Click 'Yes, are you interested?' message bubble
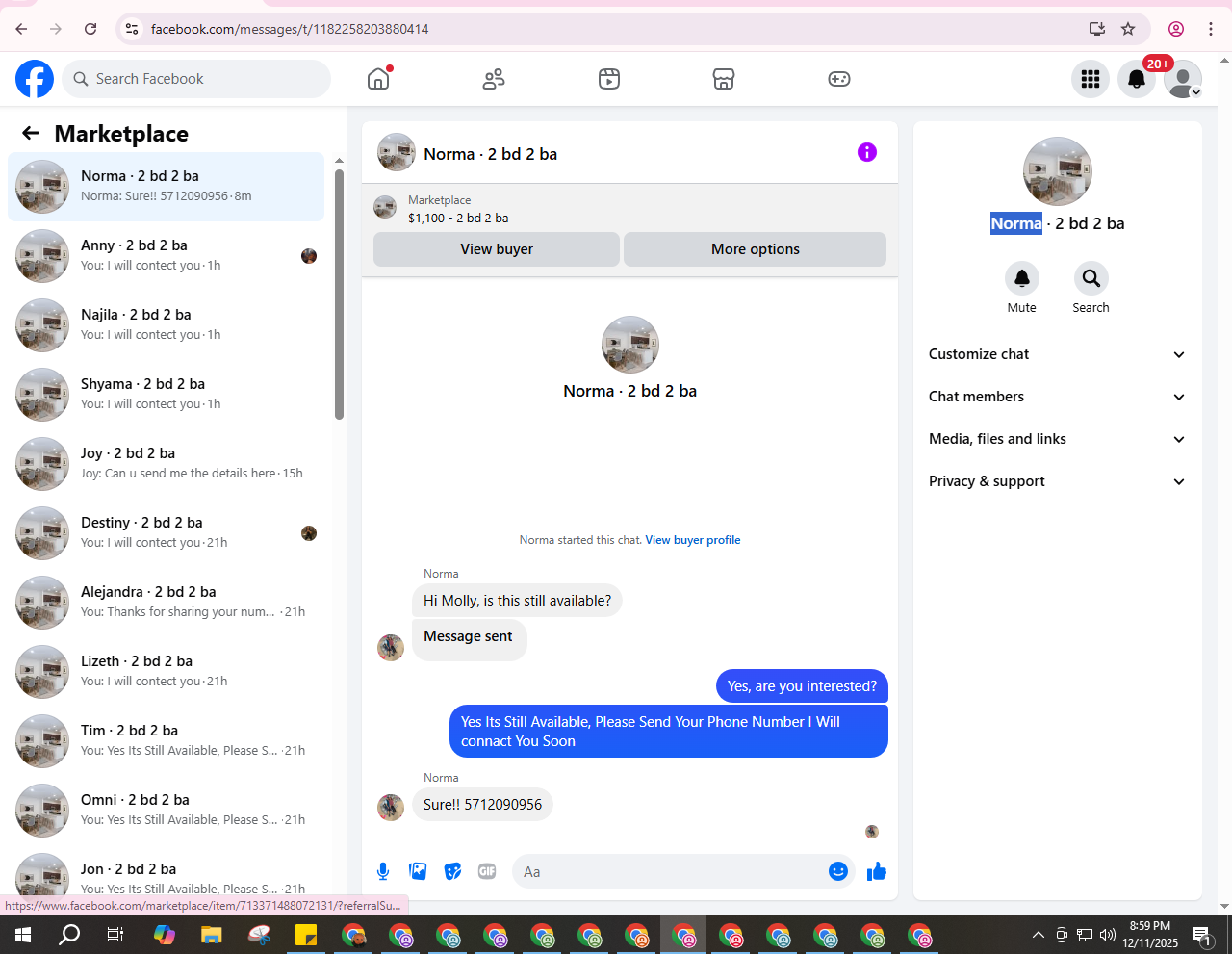1232x954 pixels. click(x=802, y=686)
